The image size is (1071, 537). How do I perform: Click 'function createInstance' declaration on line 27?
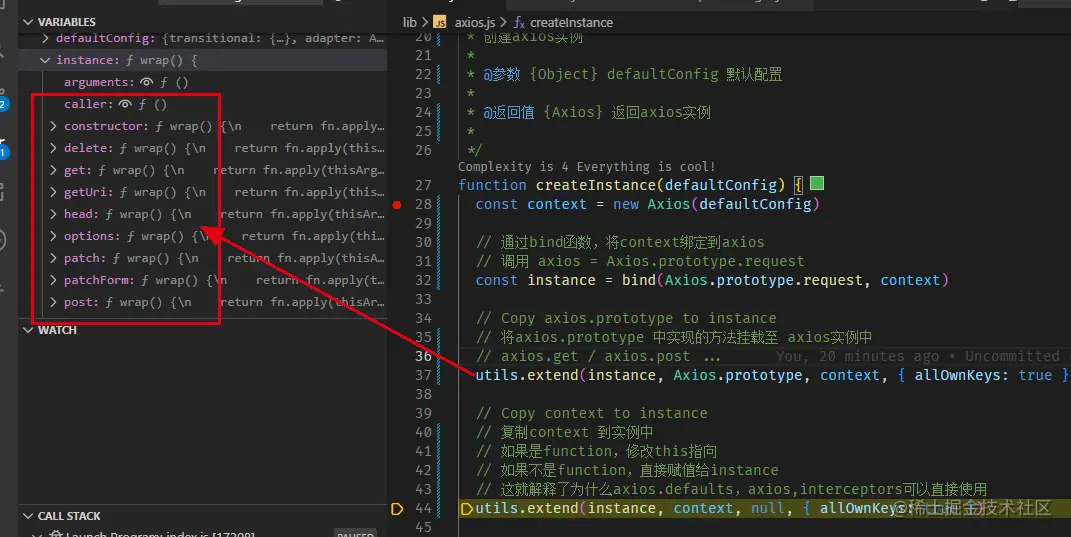[x=557, y=185]
